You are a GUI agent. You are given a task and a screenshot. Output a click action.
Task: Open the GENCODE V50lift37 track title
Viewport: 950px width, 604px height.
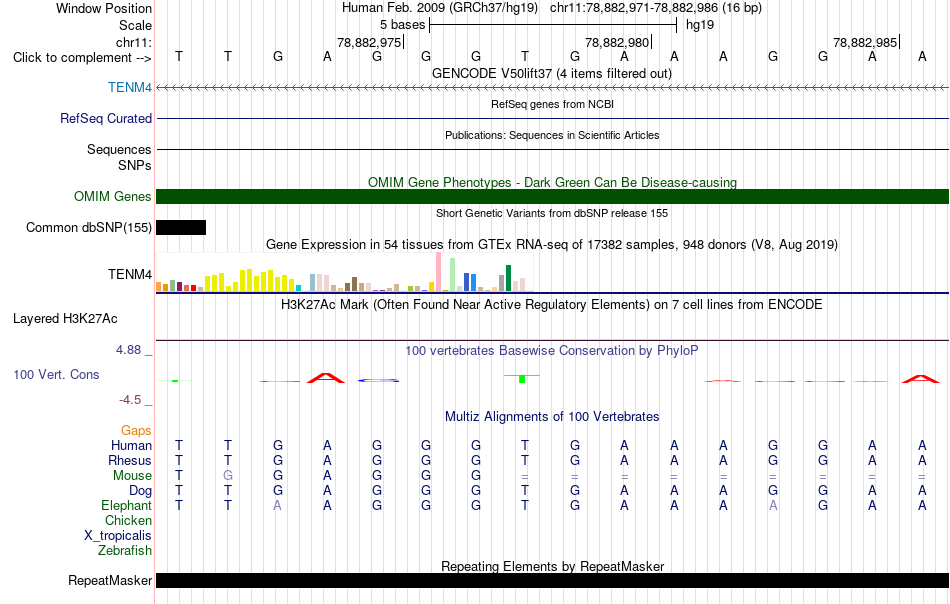pyautogui.click(x=551, y=73)
